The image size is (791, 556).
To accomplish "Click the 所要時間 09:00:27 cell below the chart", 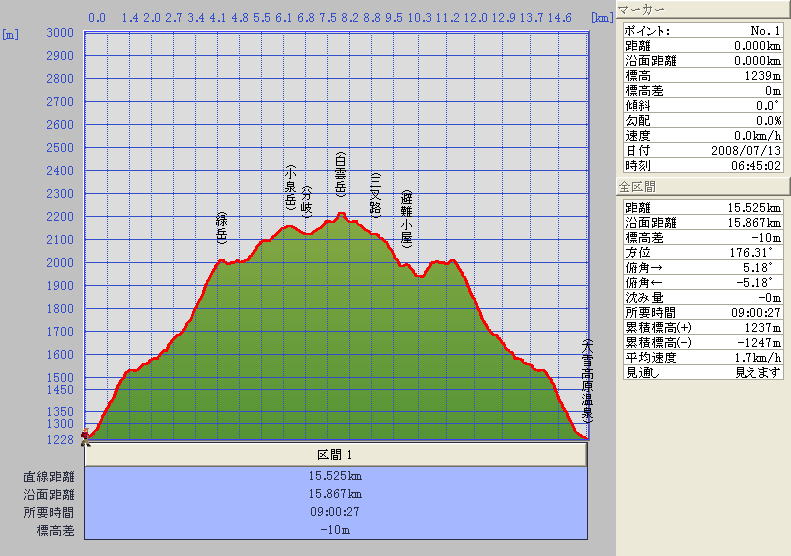I will click(x=335, y=512).
